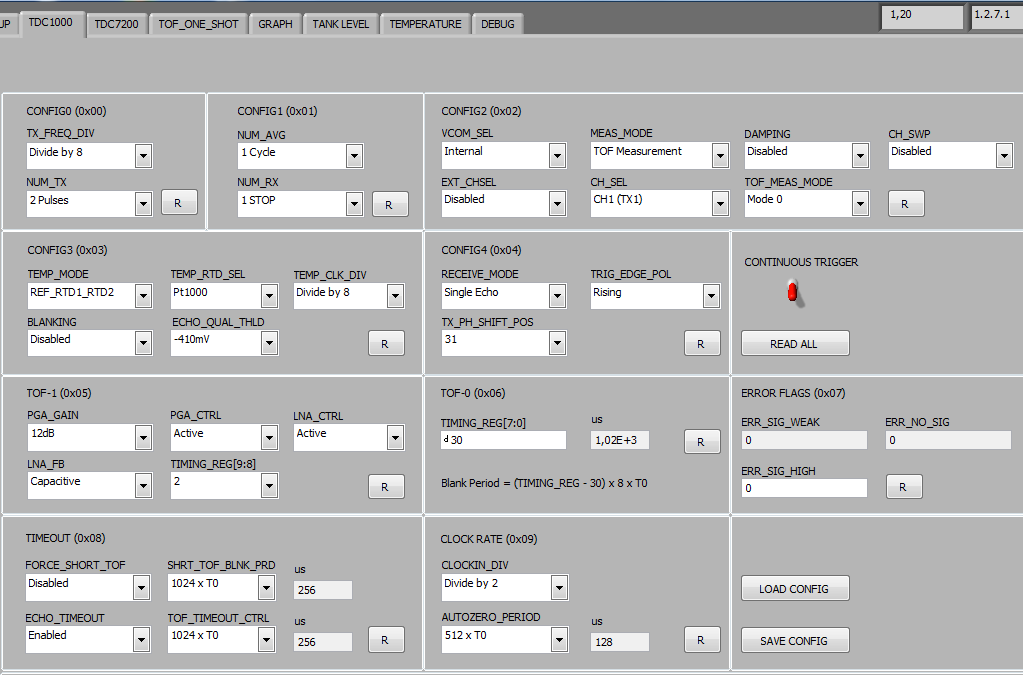The width and height of the screenshot is (1023, 675).
Task: Expand the ECHO_QUAL_THLD dropdown
Action: point(224,343)
